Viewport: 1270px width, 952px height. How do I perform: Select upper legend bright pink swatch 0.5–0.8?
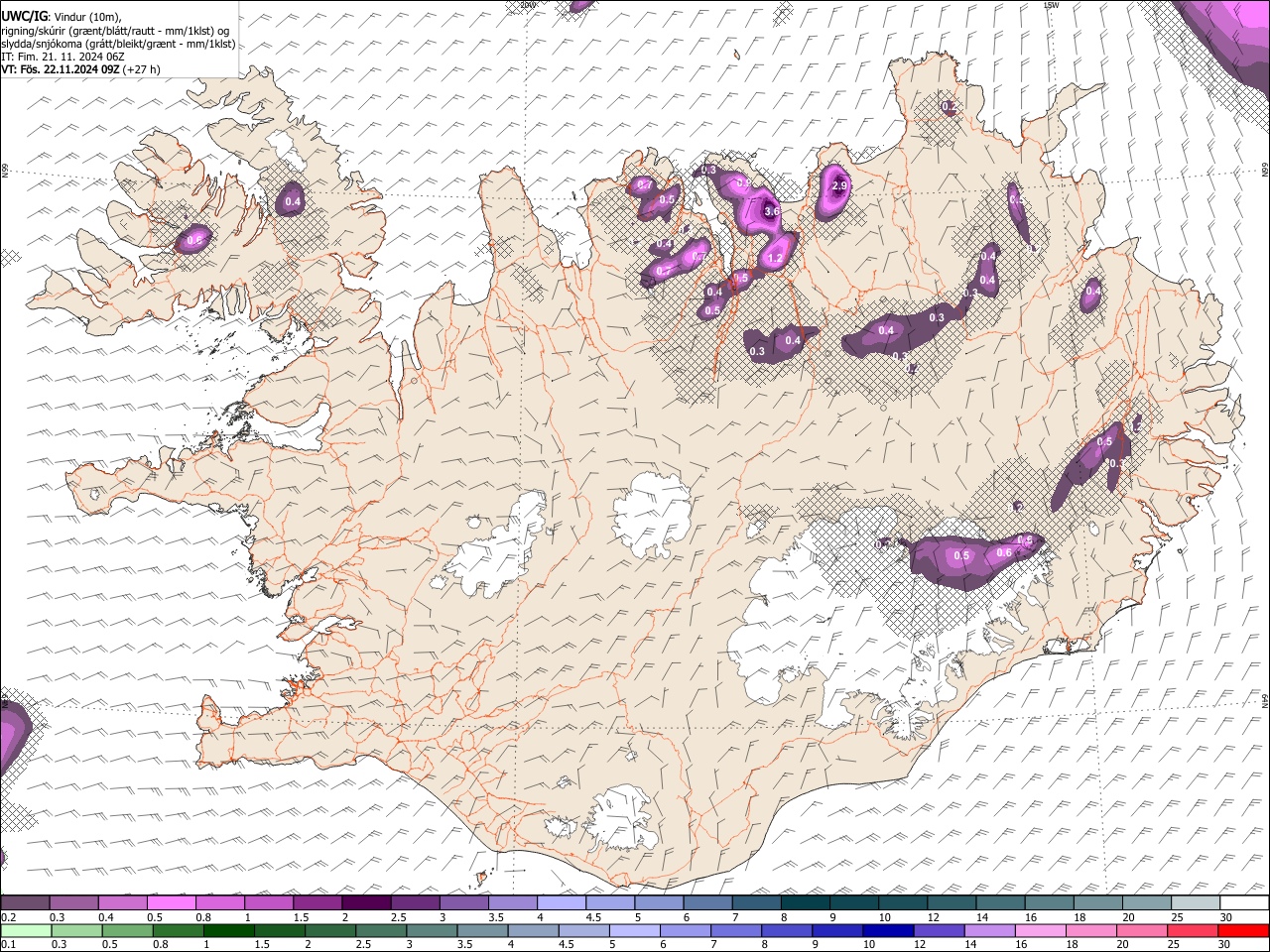[171, 902]
